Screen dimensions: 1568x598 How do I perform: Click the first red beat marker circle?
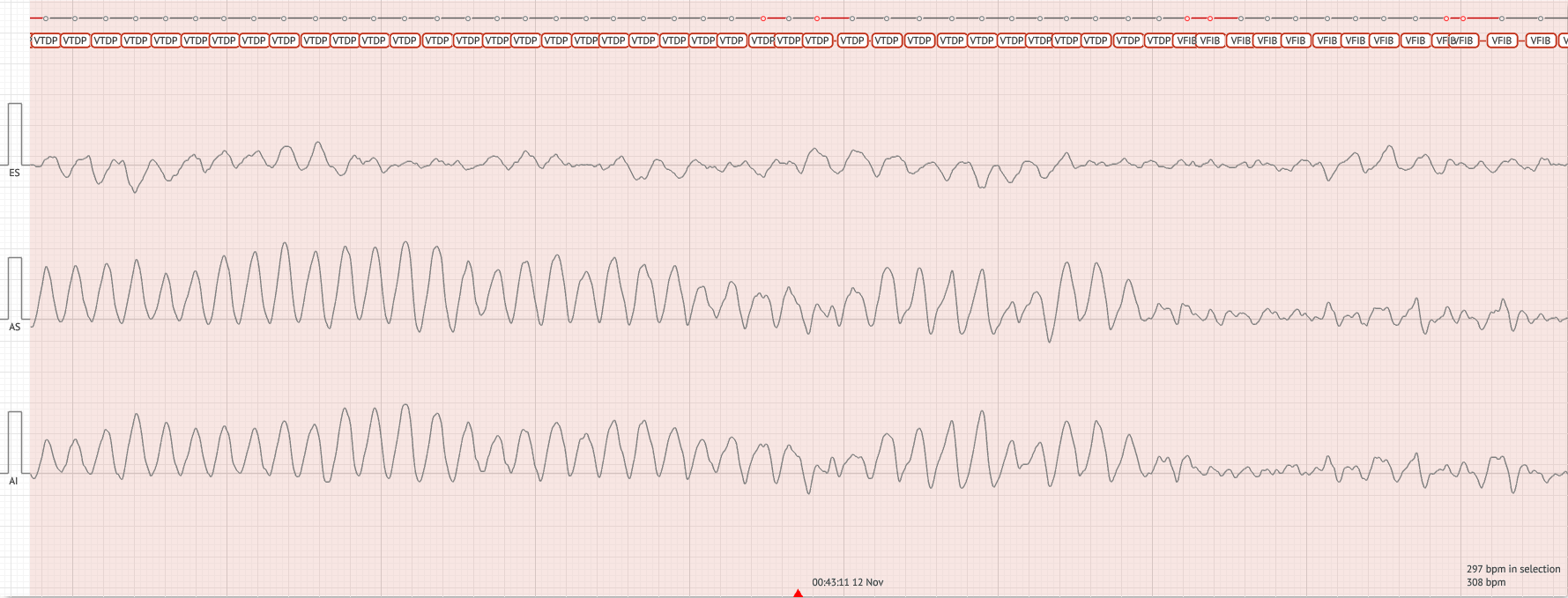point(763,18)
